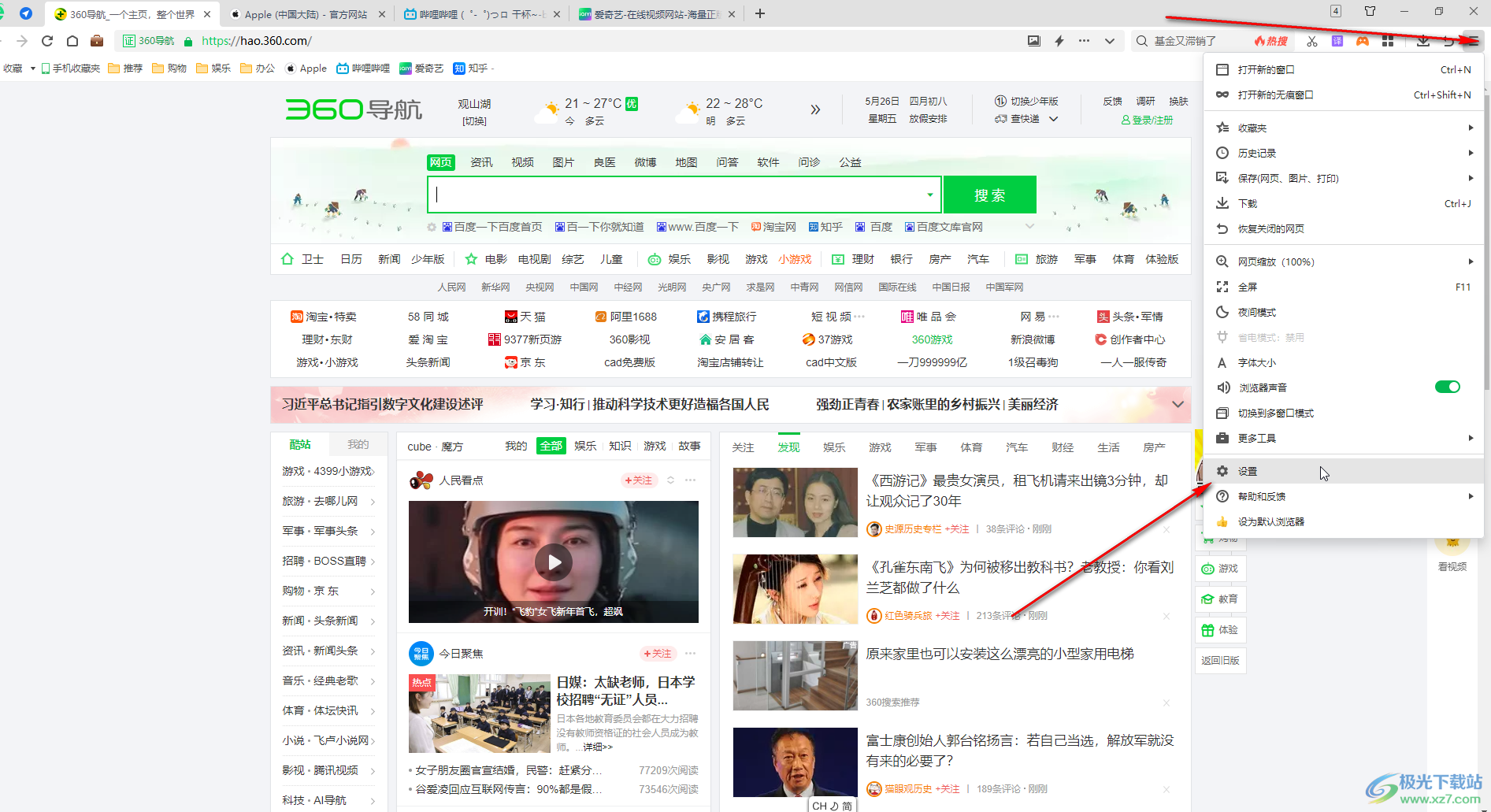Select the 资讯 search category tab
Screen dimensions: 1491x812
[x=481, y=162]
